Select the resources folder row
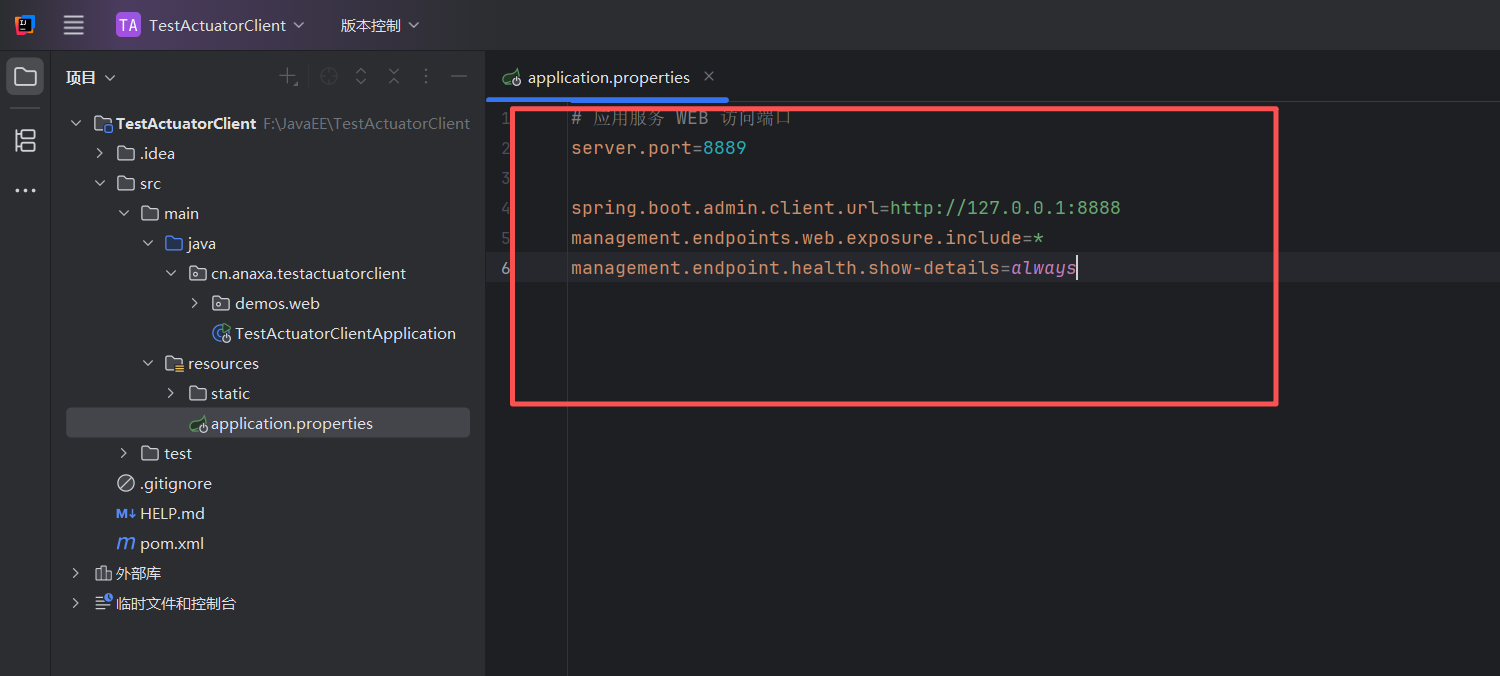 click(x=268, y=363)
